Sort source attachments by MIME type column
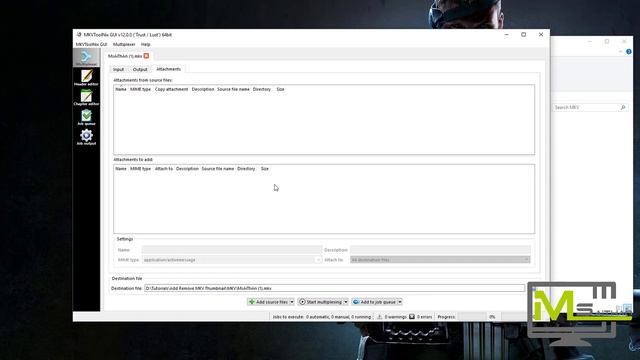640x360 pixels. [140, 89]
